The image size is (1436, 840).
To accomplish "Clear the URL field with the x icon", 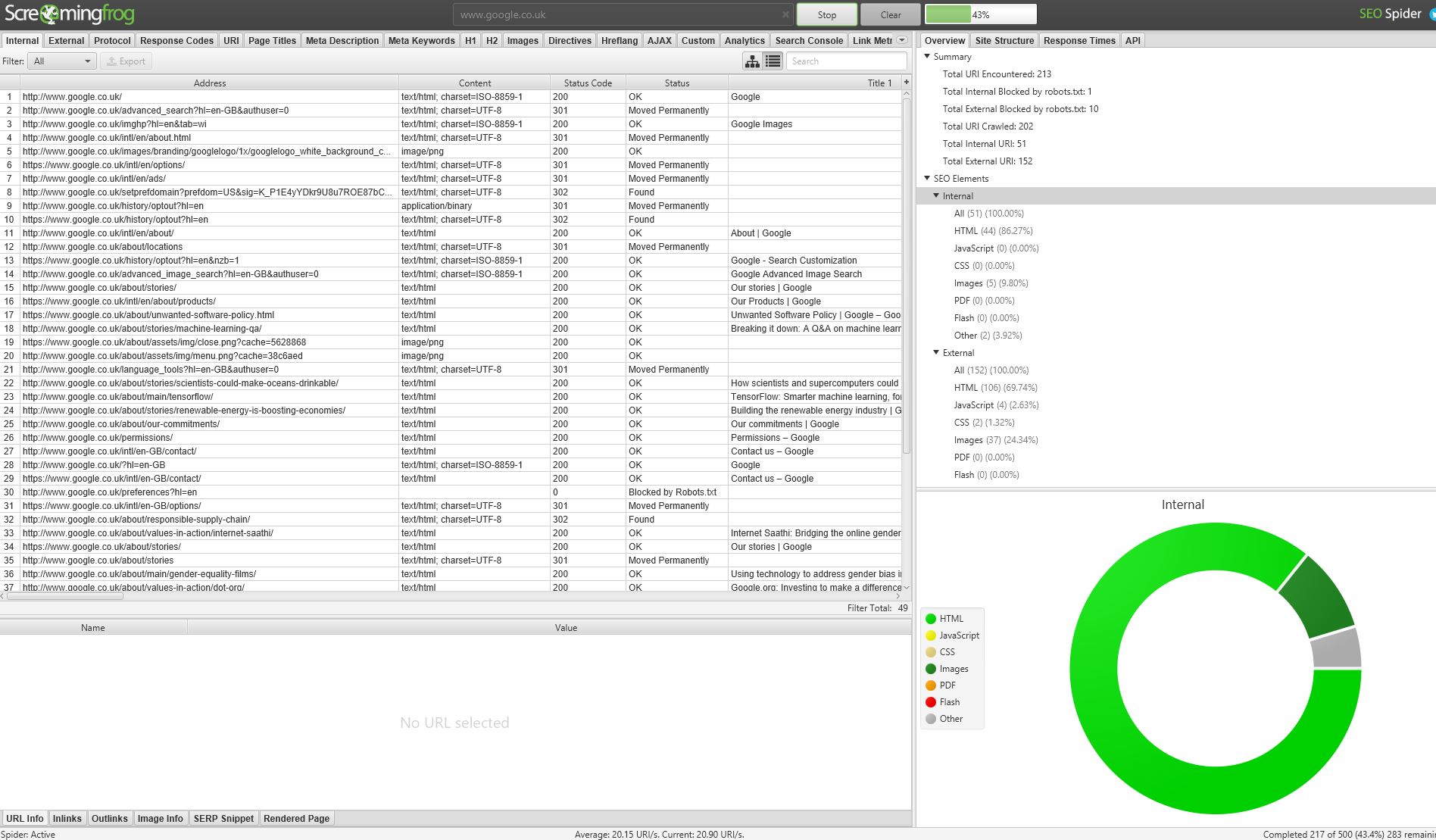I will click(x=785, y=14).
